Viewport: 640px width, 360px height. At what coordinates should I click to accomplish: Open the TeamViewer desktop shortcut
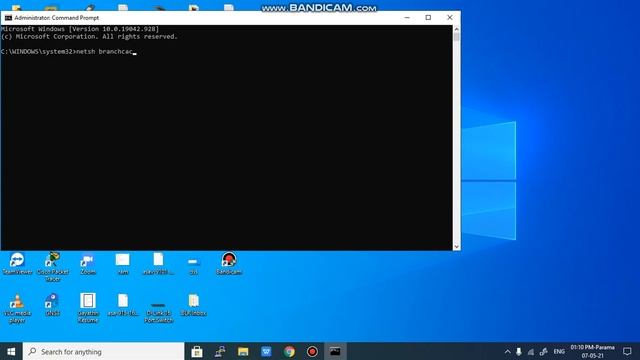pyautogui.click(x=17, y=263)
